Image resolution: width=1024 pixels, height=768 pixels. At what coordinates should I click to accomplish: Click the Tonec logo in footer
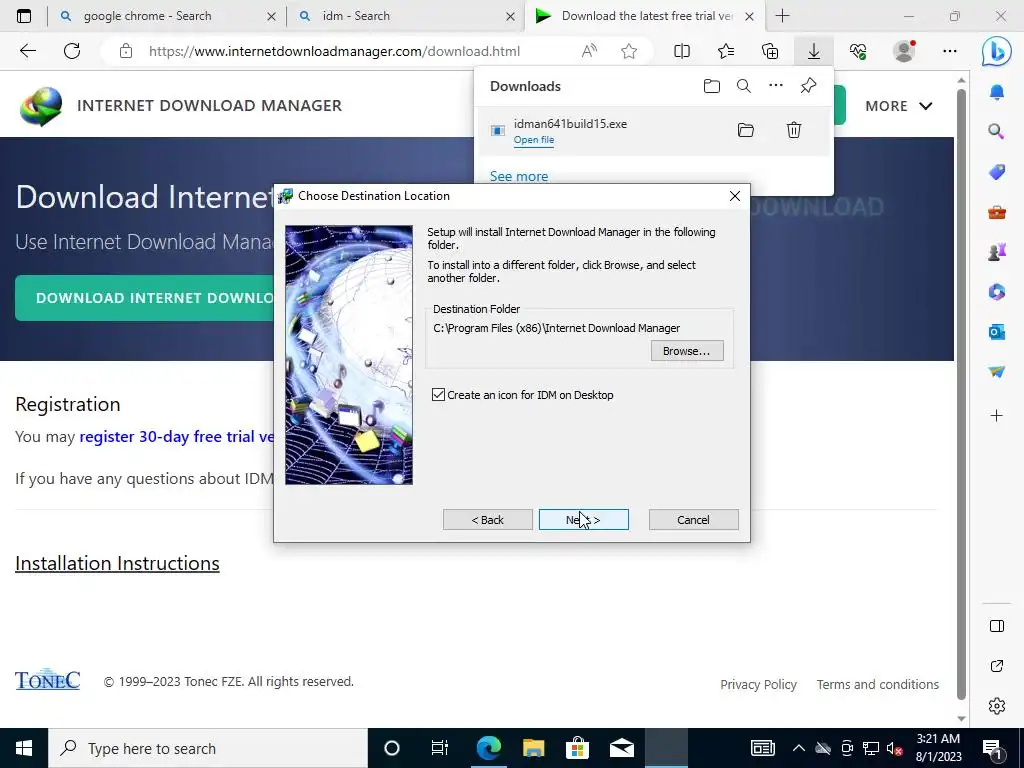click(48, 679)
